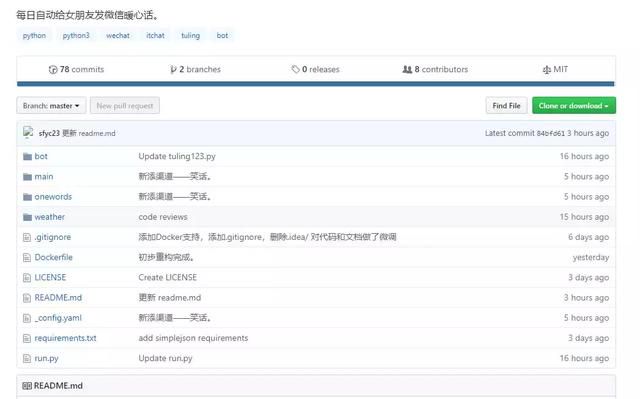Open the 0 releases tab
Image resolution: width=640 pixels, height=399 pixels.
coord(316,69)
